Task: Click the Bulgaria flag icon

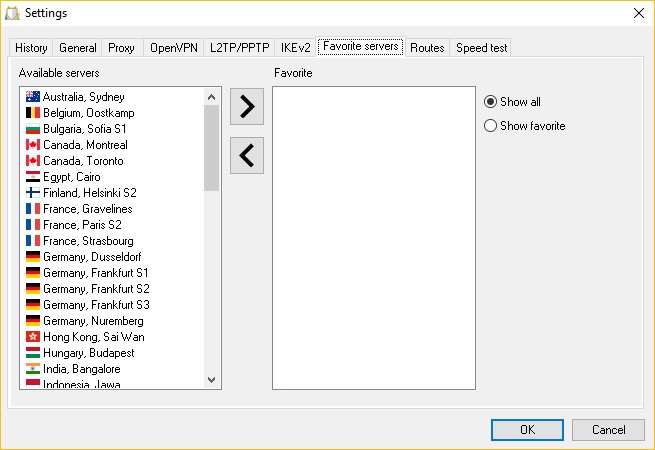Action: tap(33, 129)
